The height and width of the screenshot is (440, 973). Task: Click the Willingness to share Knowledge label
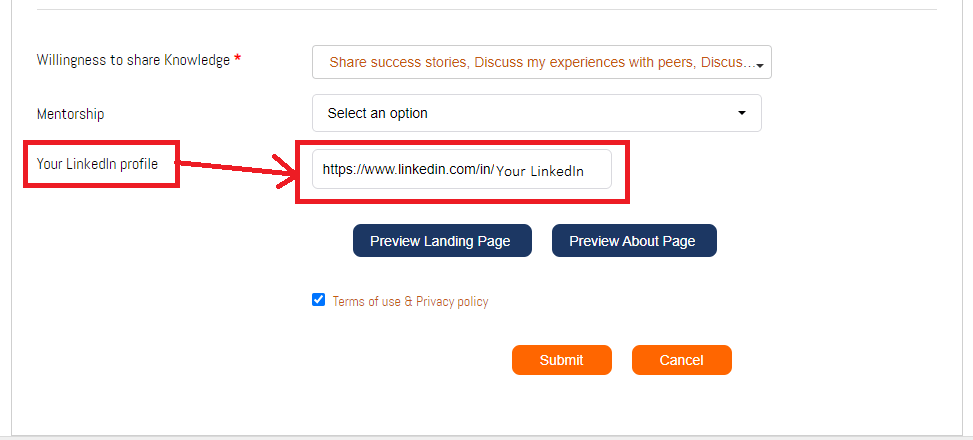[133, 60]
